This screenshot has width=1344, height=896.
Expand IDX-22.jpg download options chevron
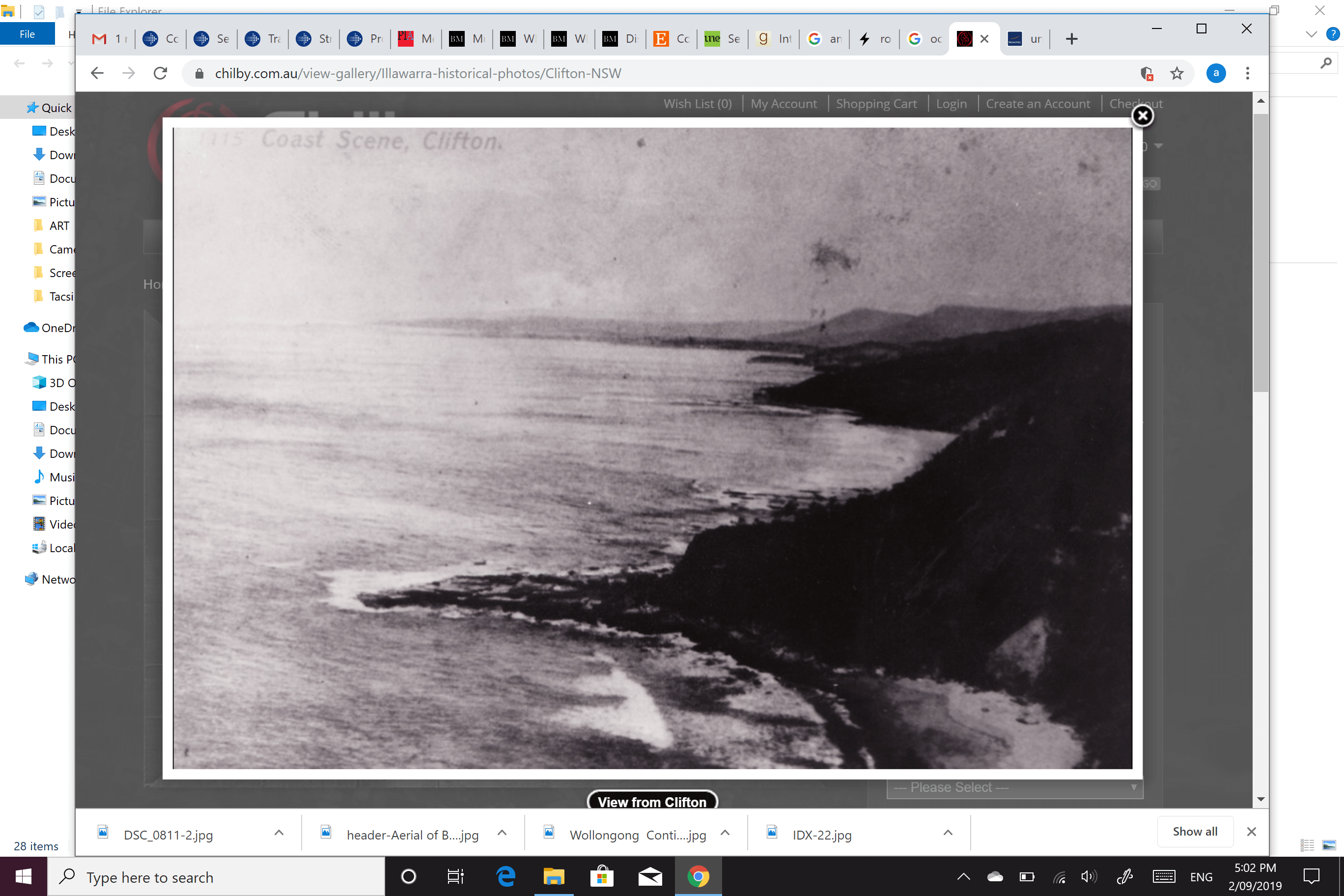click(x=948, y=833)
